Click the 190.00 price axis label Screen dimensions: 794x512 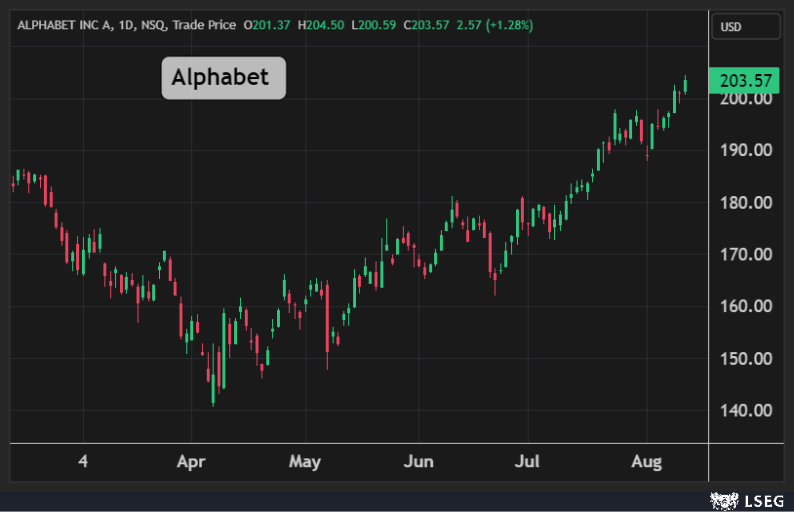pyautogui.click(x=743, y=150)
